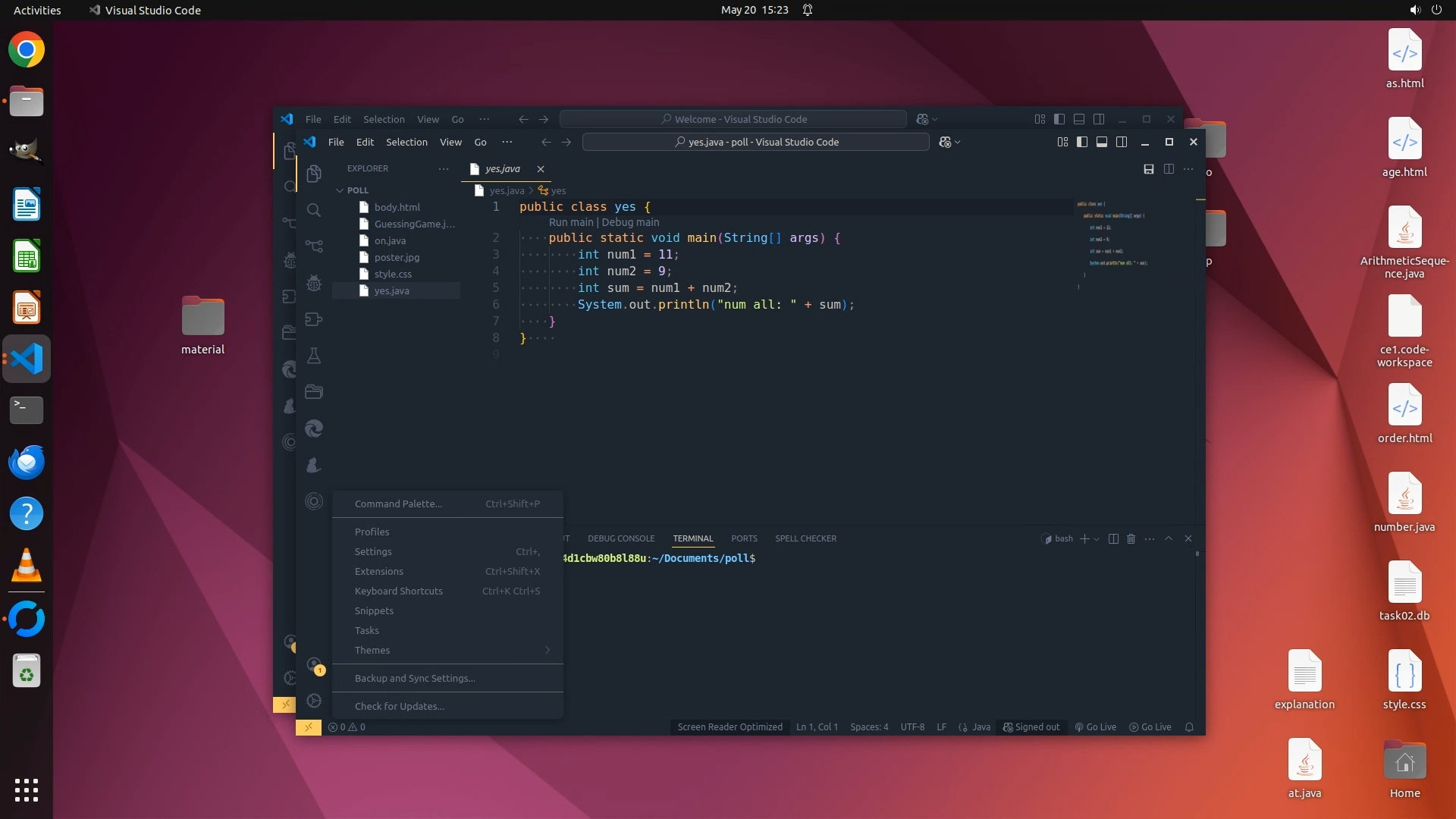This screenshot has height=819, width=1456.
Task: Open the Run and Debug bug icon
Action: pos(314,283)
